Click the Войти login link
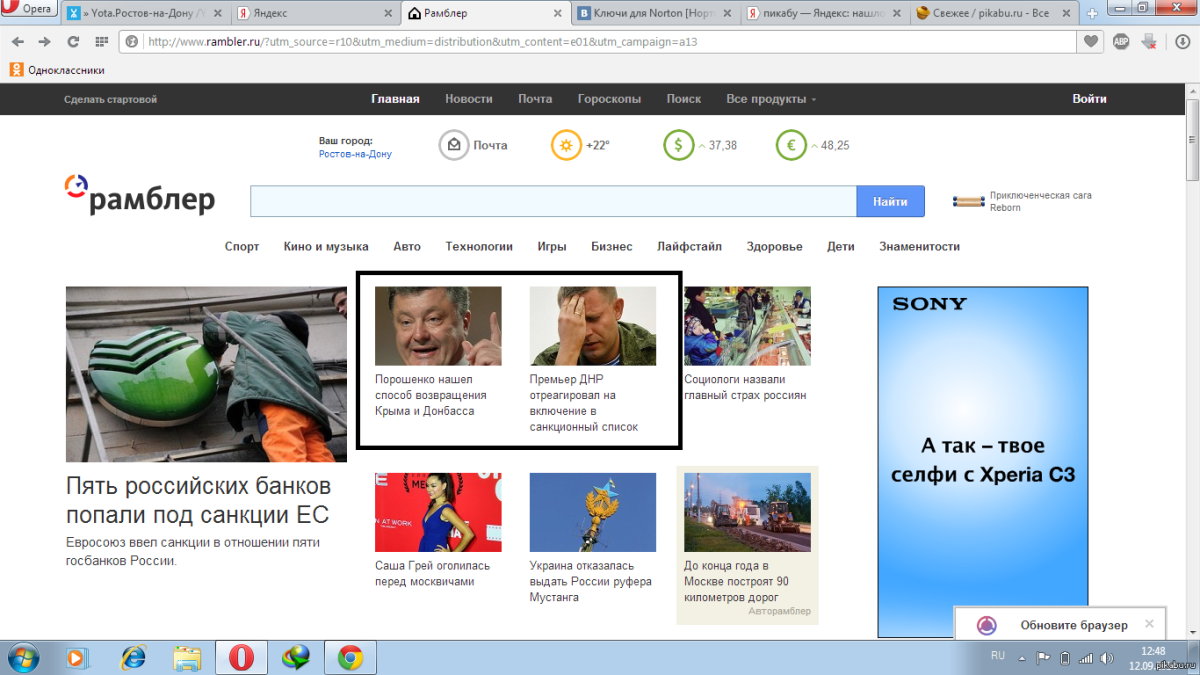The image size is (1200, 675). pos(1089,99)
